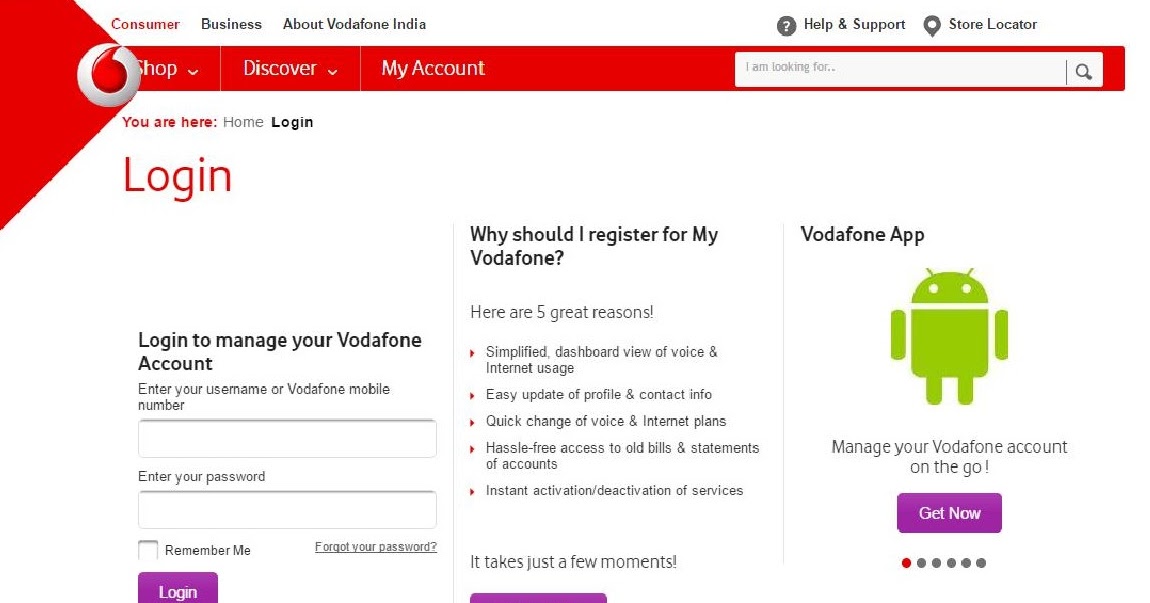Click the Store Locator pin icon
Image resolution: width=1150 pixels, height=603 pixels.
point(931,26)
